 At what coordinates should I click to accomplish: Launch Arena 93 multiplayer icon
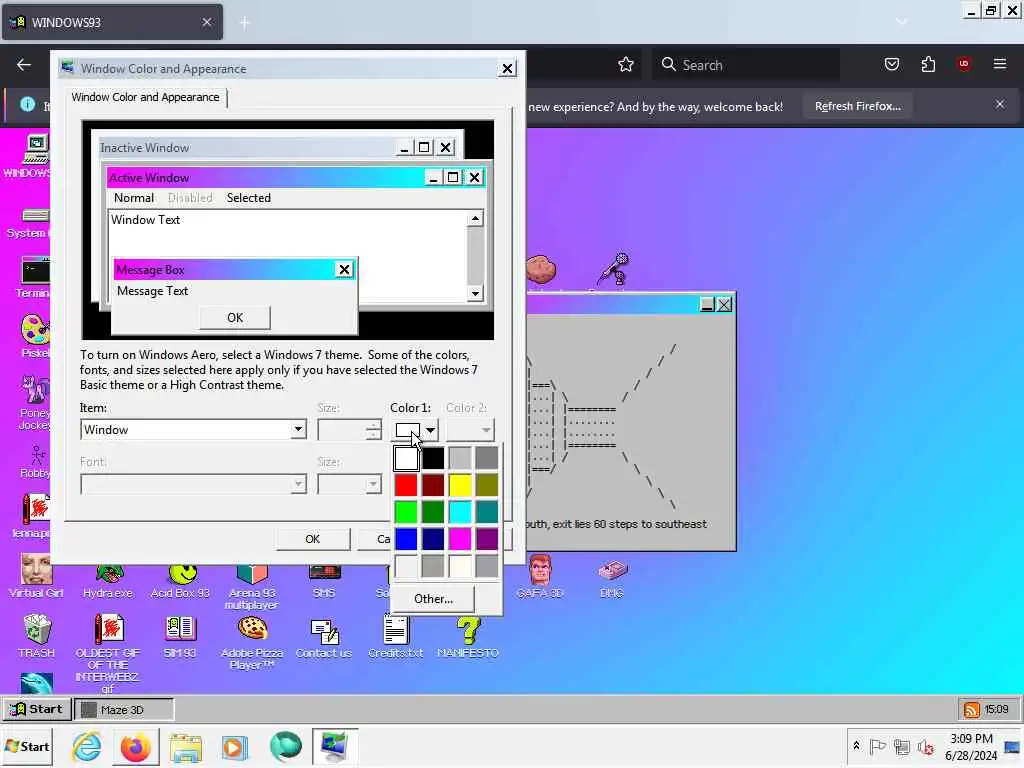coord(252,586)
